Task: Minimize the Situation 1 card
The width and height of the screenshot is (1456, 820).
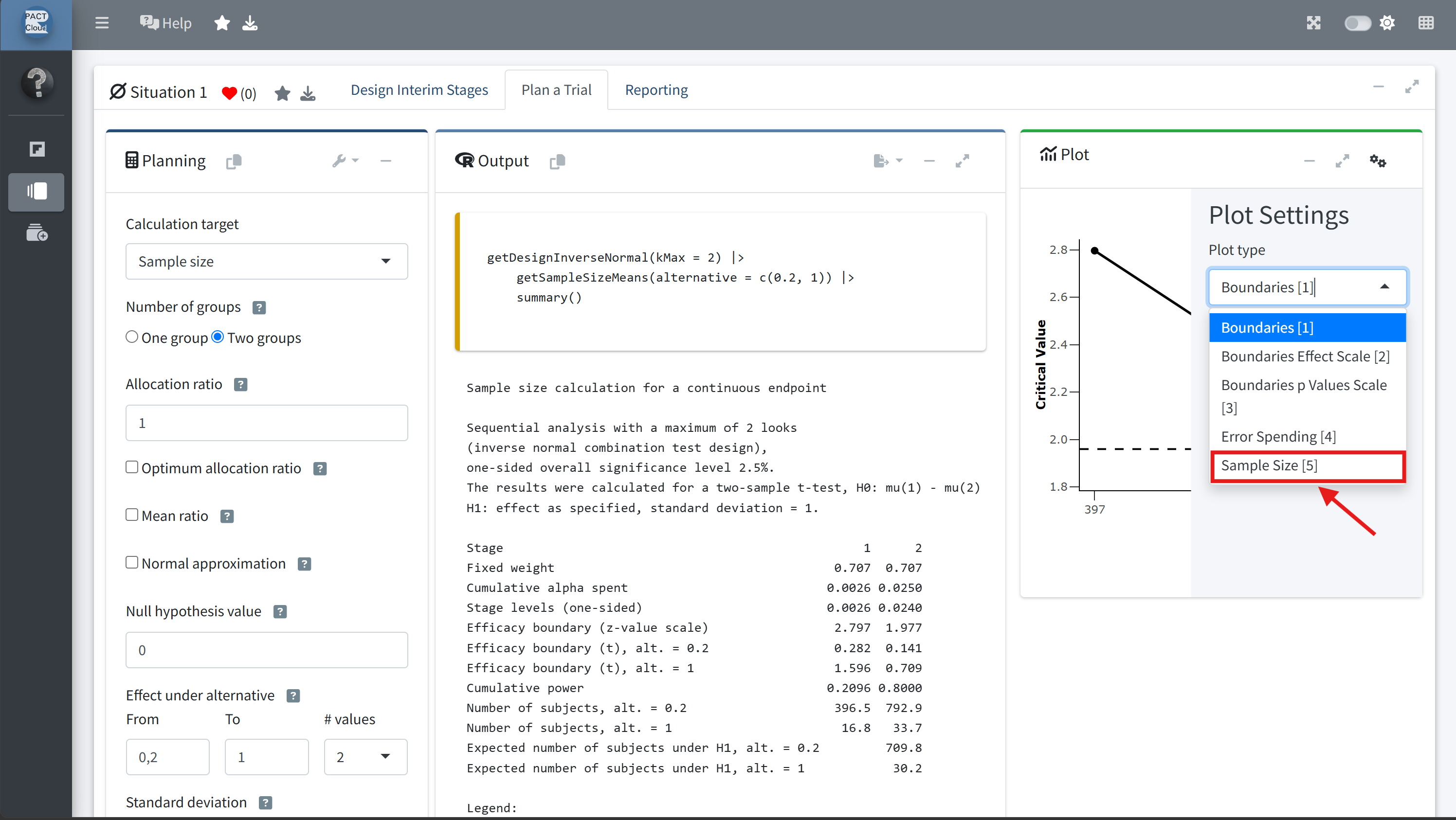Action: tap(1378, 87)
